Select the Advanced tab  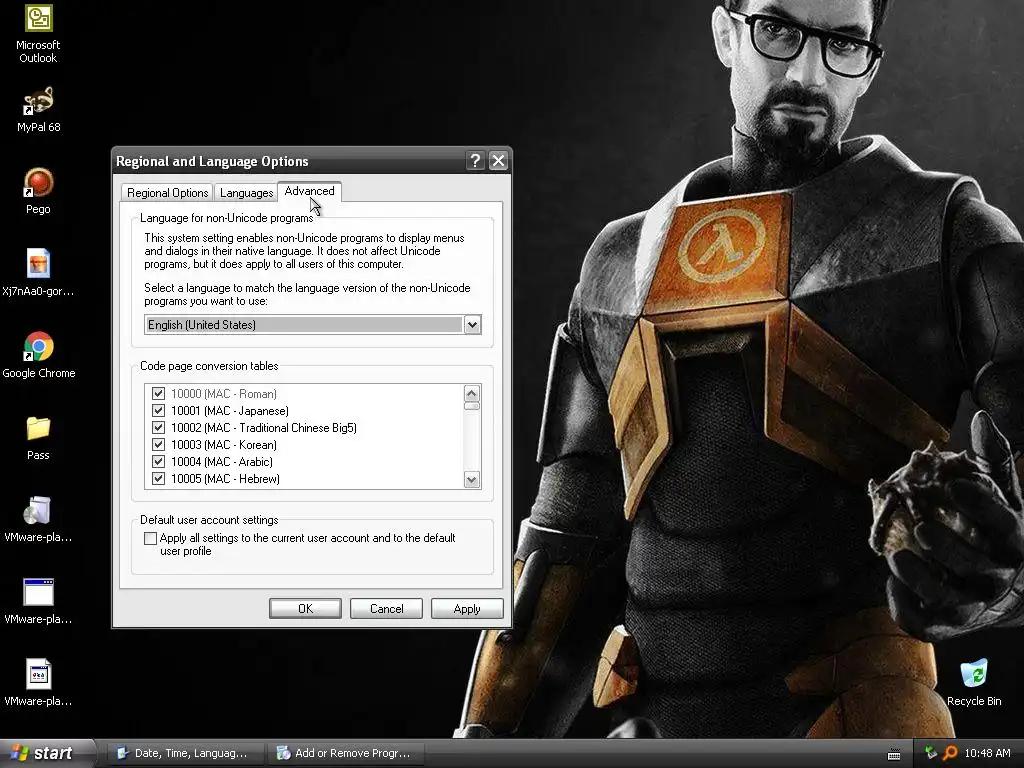309,191
